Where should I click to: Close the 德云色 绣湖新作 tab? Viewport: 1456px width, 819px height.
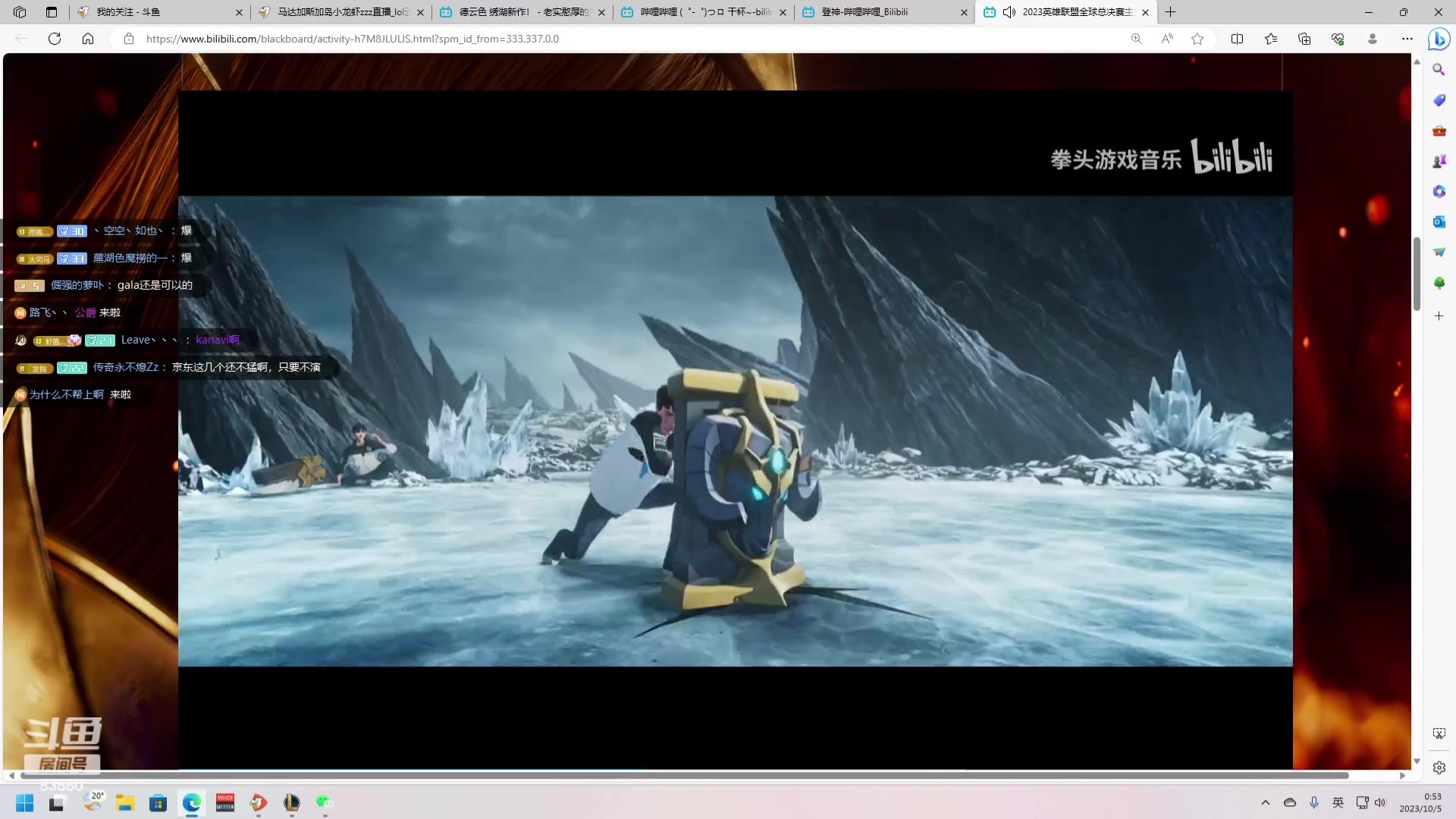point(601,12)
